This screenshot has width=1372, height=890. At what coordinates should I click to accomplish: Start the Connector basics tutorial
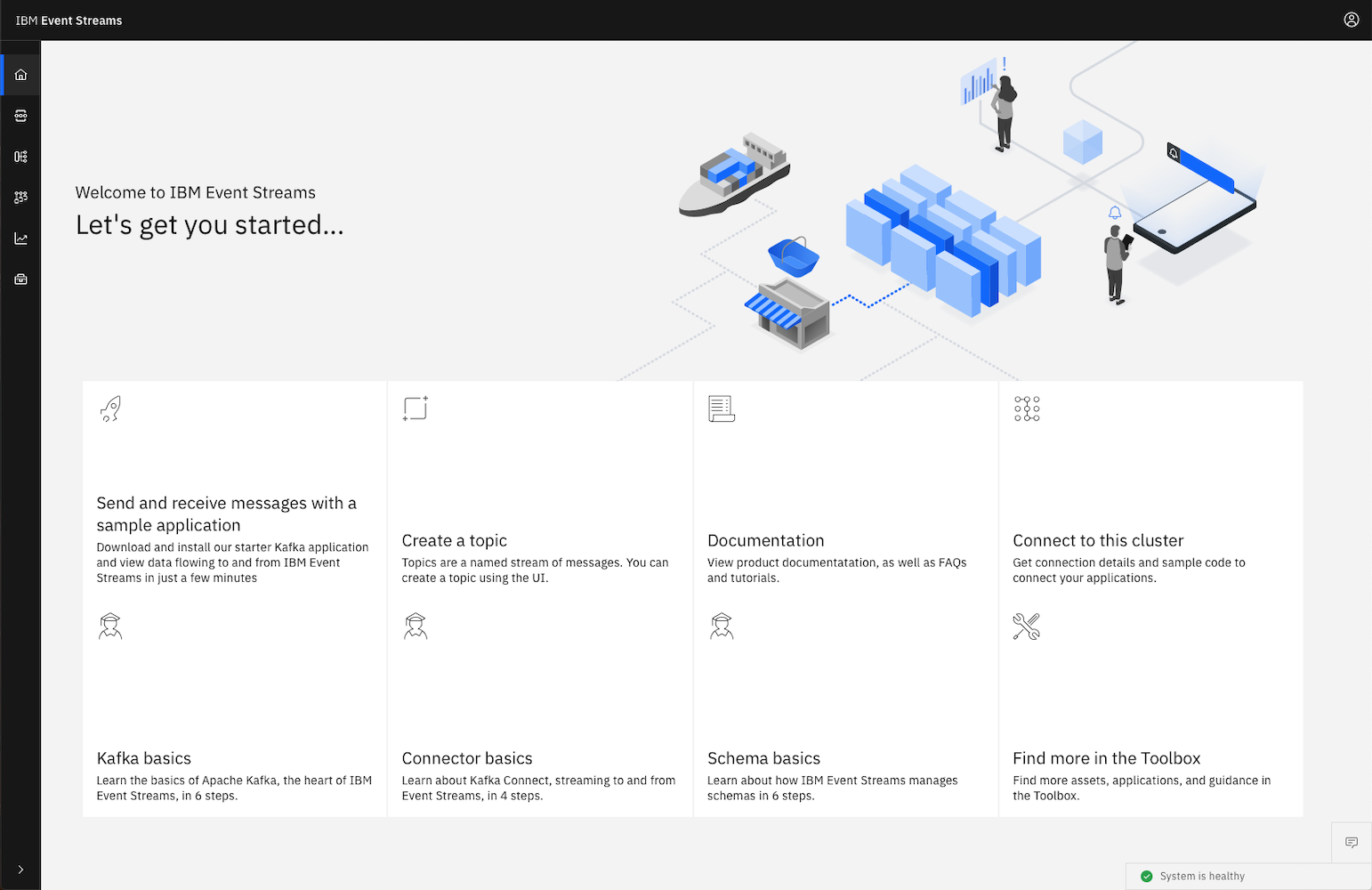pos(467,758)
